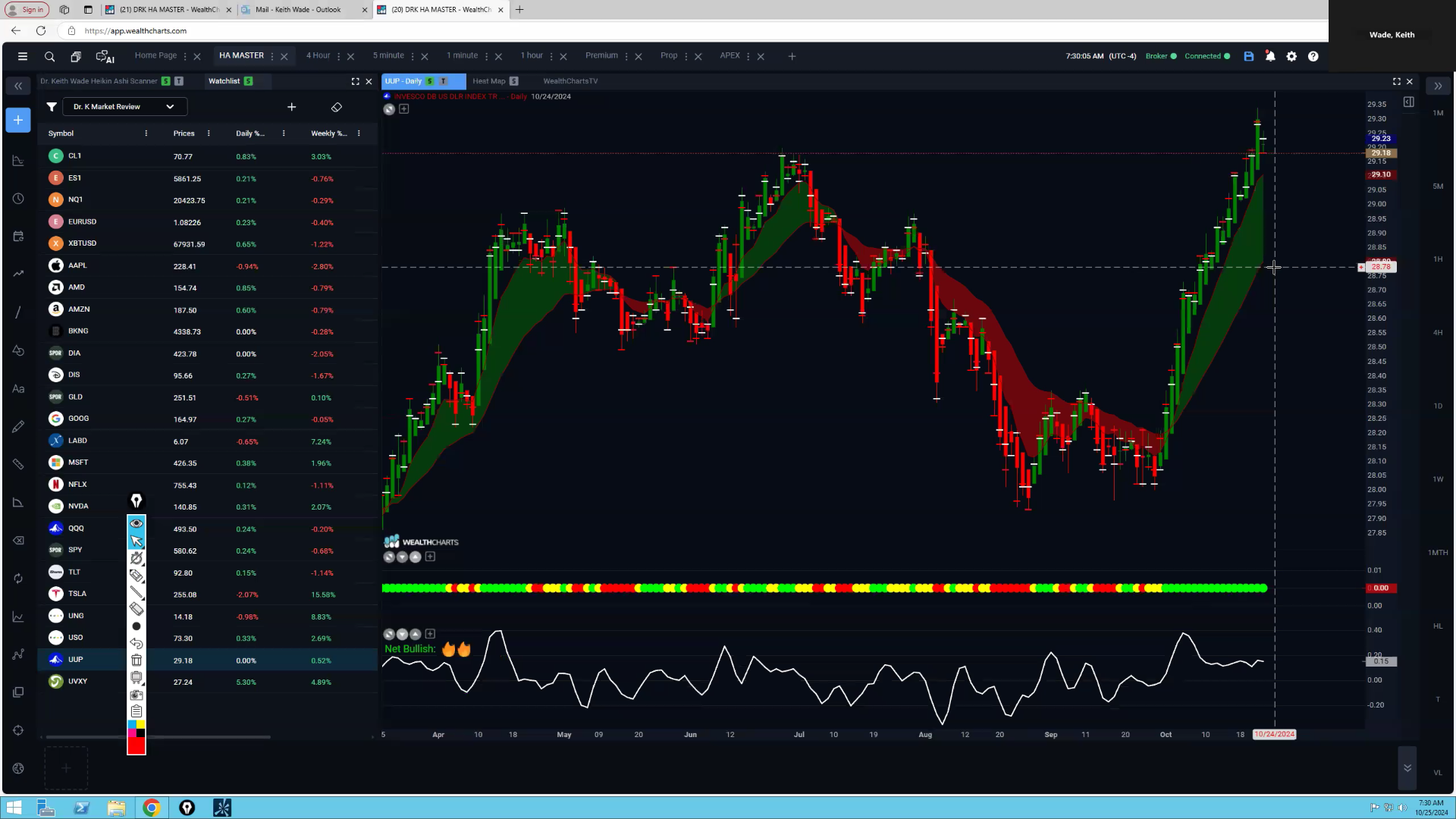Image resolution: width=1456 pixels, height=819 pixels.
Task: Toggle green S badge on UUP - Daily tab
Action: [430, 81]
